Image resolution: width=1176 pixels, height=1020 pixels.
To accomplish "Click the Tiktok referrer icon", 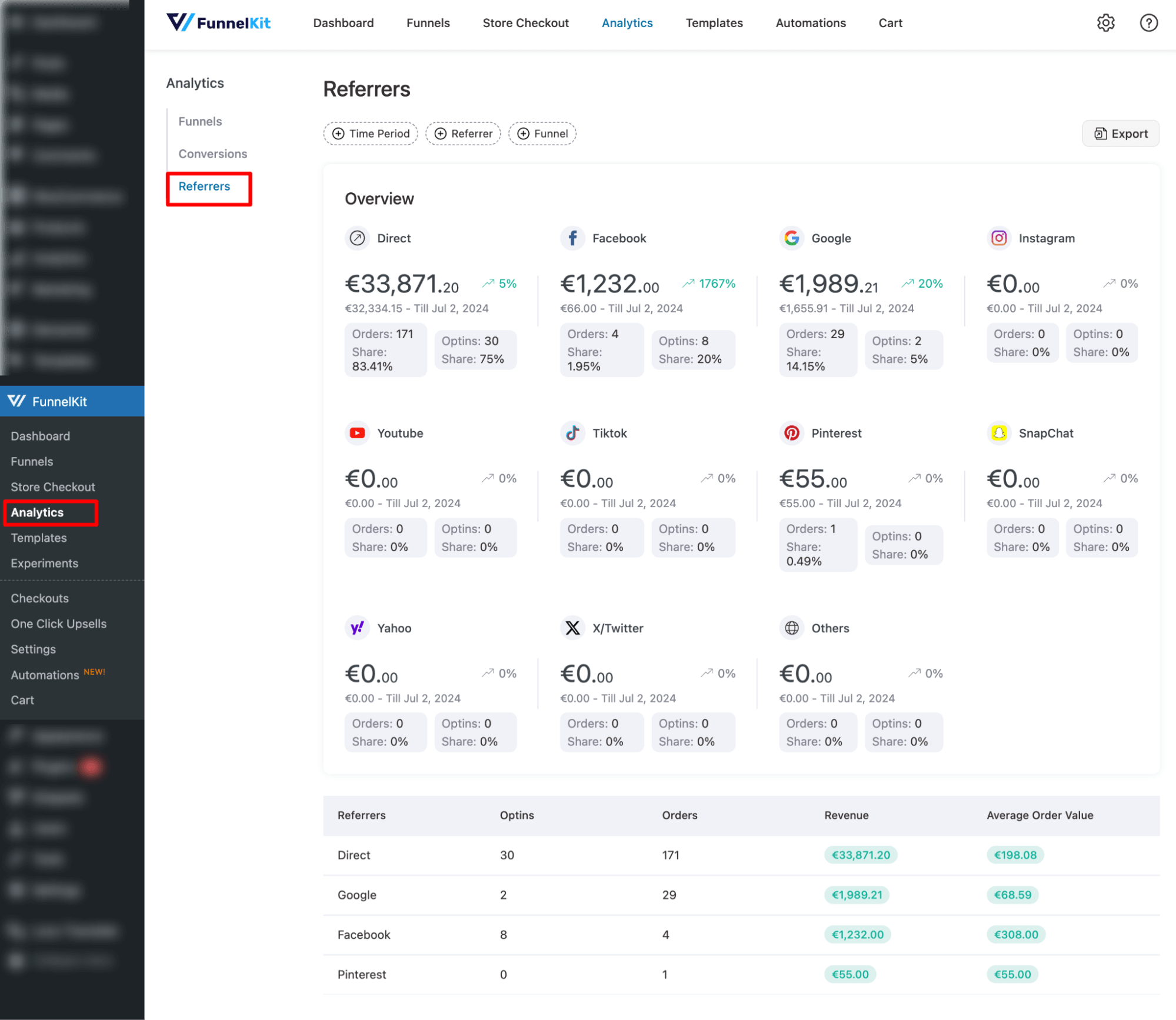I will (572, 433).
